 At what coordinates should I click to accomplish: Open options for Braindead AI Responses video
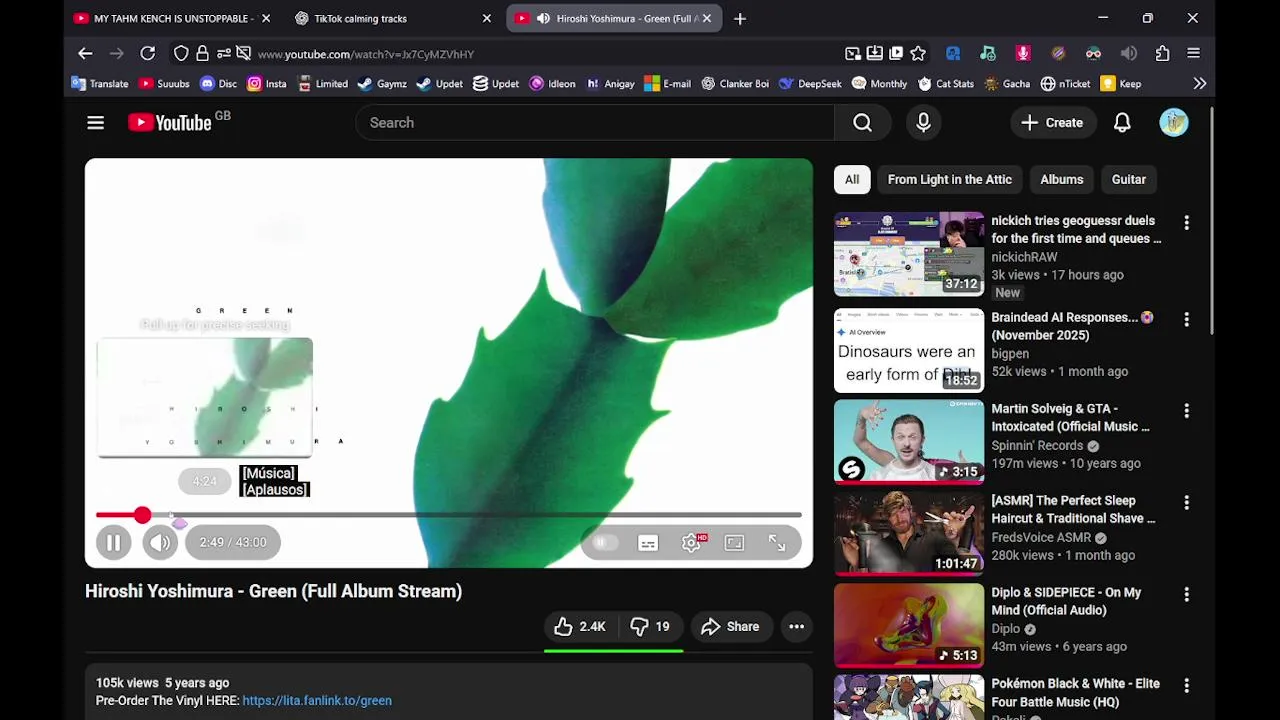1186,319
